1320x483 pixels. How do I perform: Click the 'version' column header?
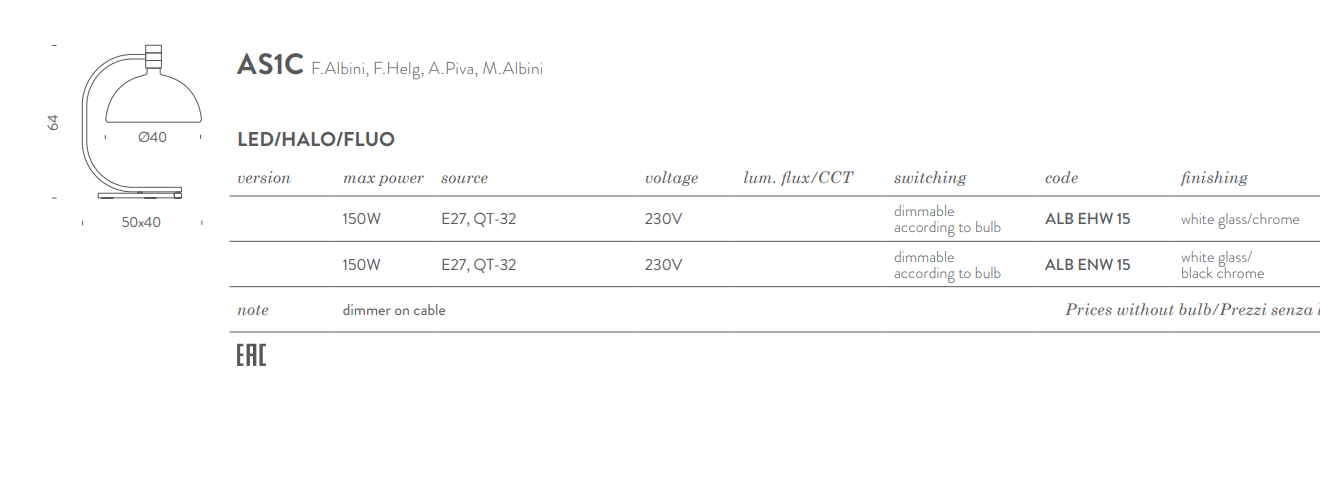coord(264,178)
